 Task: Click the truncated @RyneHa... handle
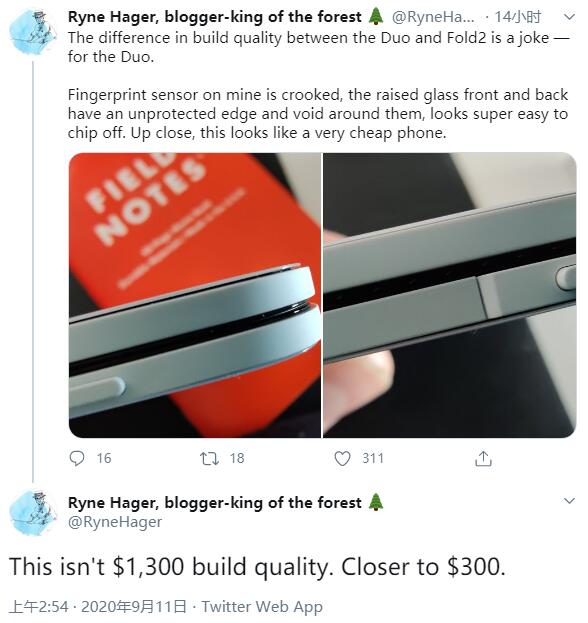tap(433, 17)
